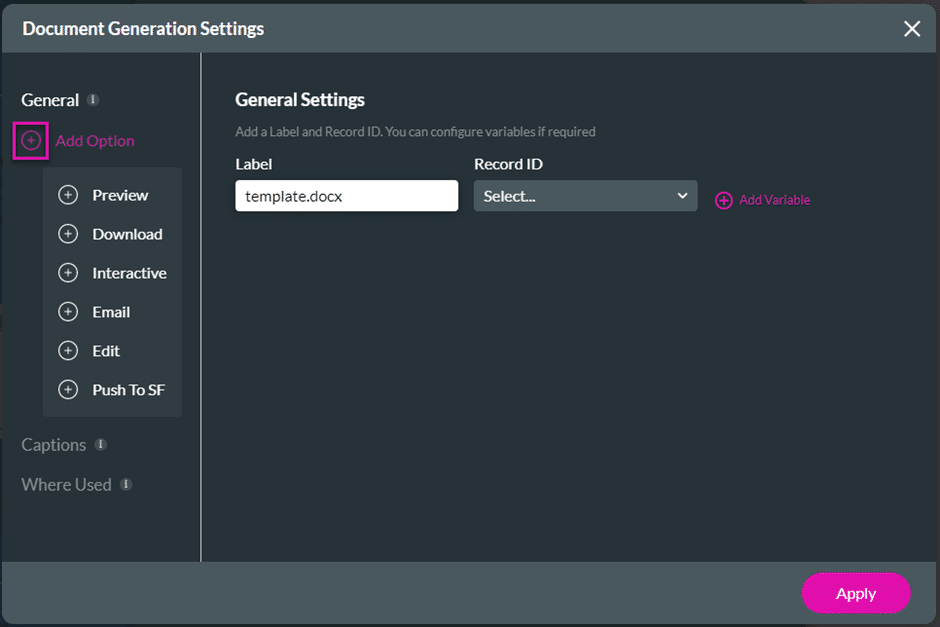Click the Add Option plus icon
940x627 pixels.
tap(31, 141)
